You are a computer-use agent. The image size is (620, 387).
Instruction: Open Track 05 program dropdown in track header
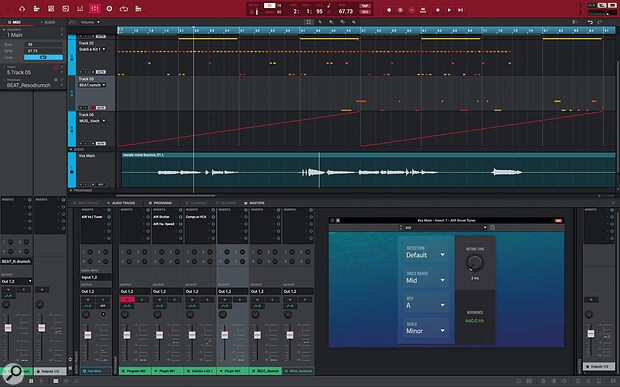(92, 85)
